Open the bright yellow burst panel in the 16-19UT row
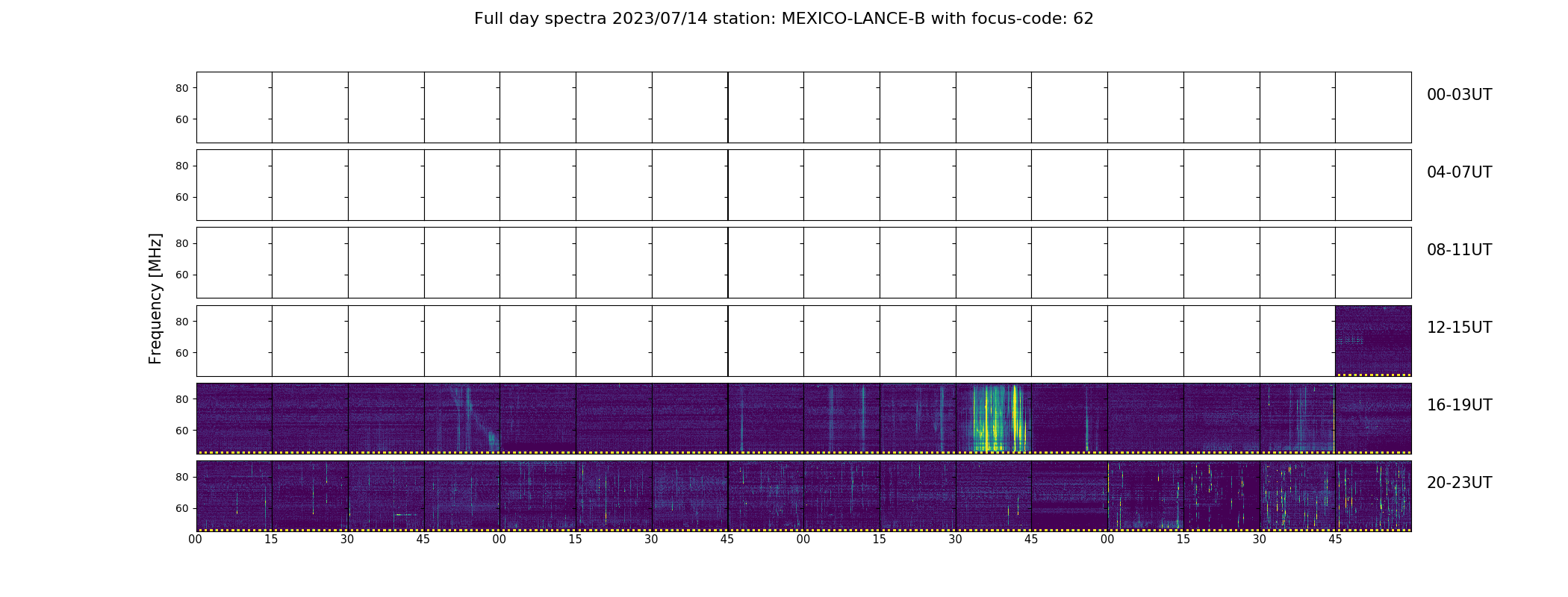This screenshot has height=597, width=1568. (993, 419)
